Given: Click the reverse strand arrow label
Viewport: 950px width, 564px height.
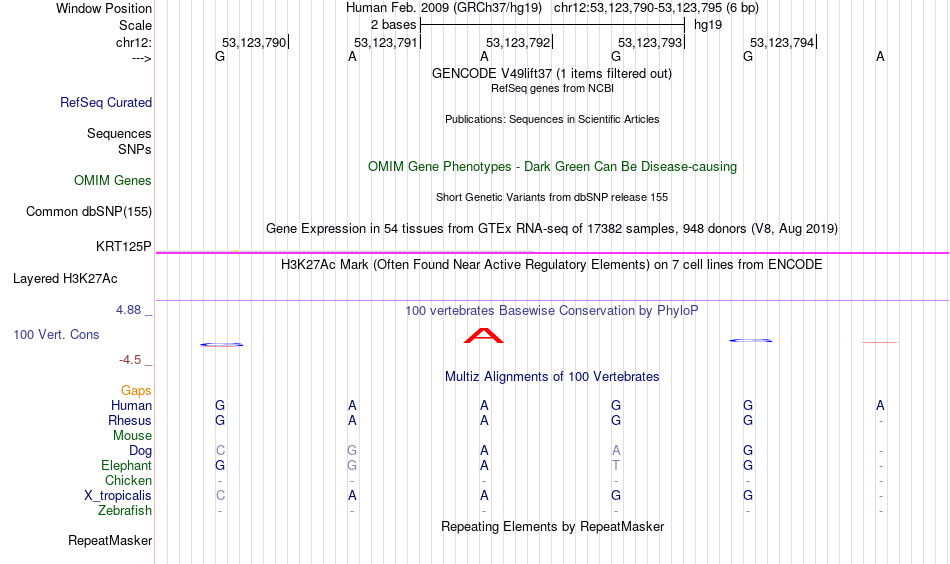Looking at the screenshot, I should tap(142, 59).
